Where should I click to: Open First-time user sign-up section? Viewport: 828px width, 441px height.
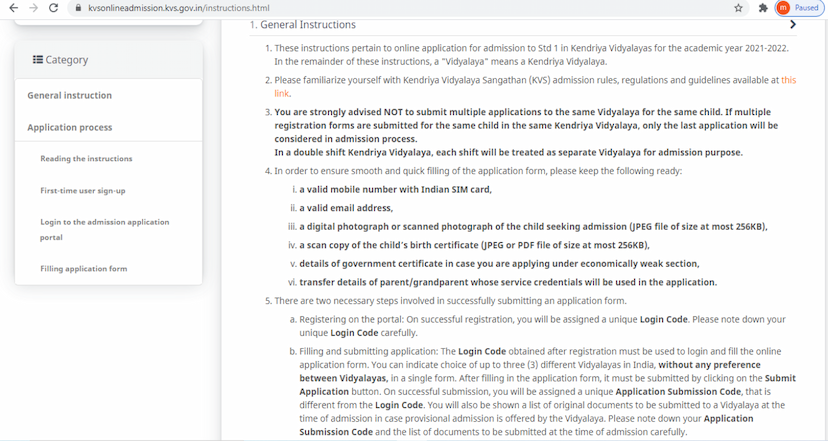coord(83,190)
